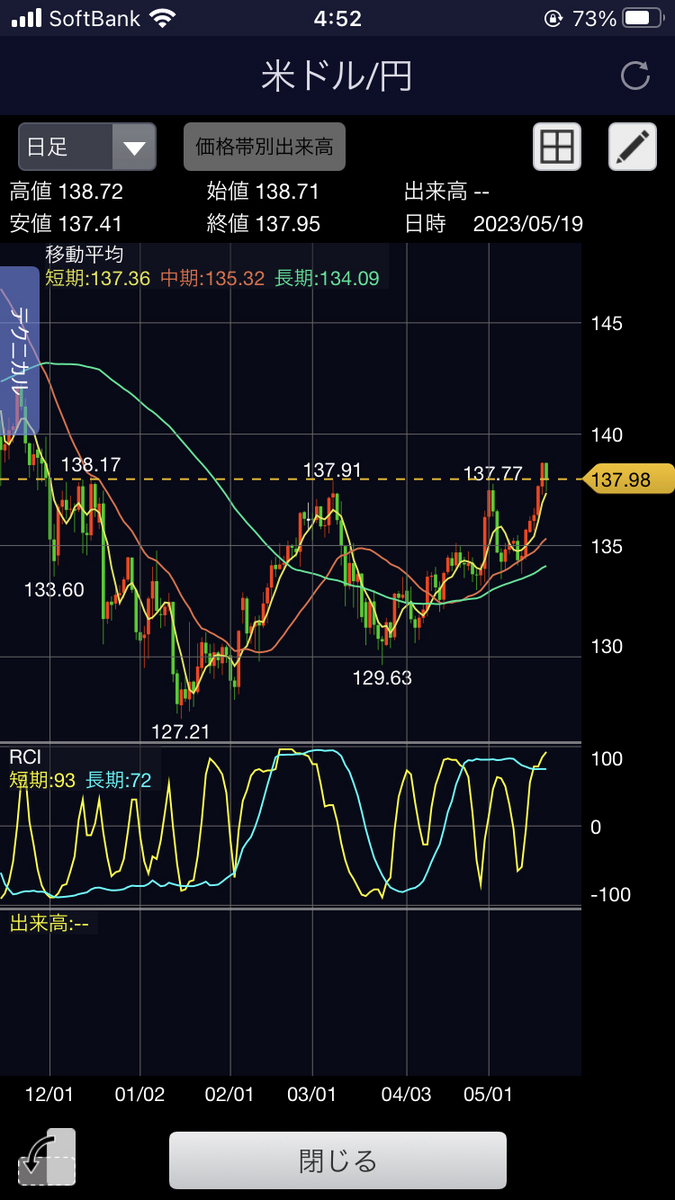
Task: Tap 長期:134.09 moving average value
Action: tap(326, 279)
